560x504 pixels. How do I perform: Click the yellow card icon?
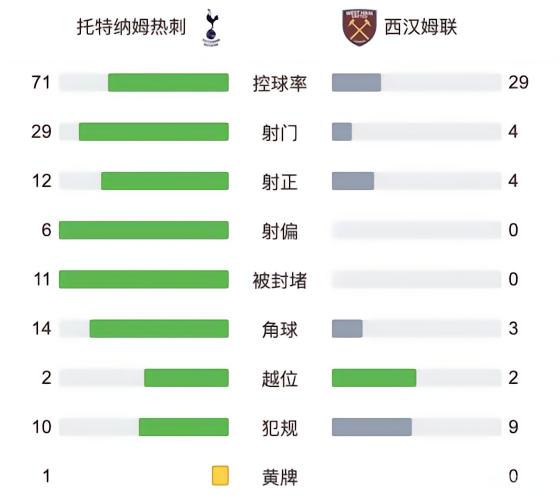(x=220, y=475)
